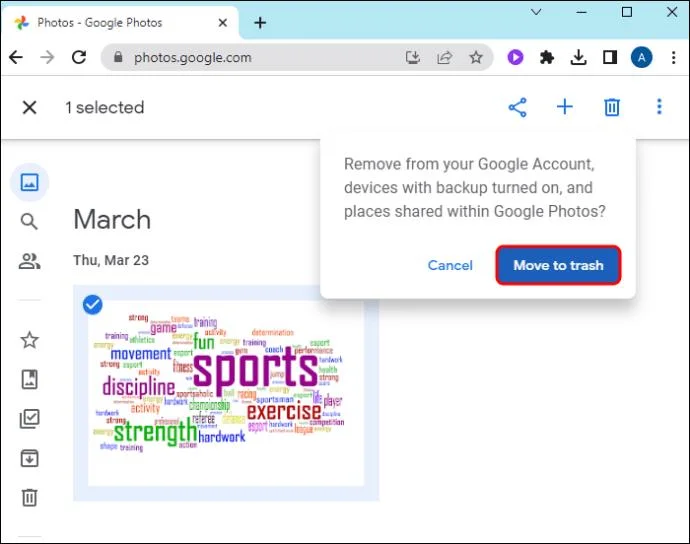
Task: Bookmark this page with star icon
Action: pos(476,57)
